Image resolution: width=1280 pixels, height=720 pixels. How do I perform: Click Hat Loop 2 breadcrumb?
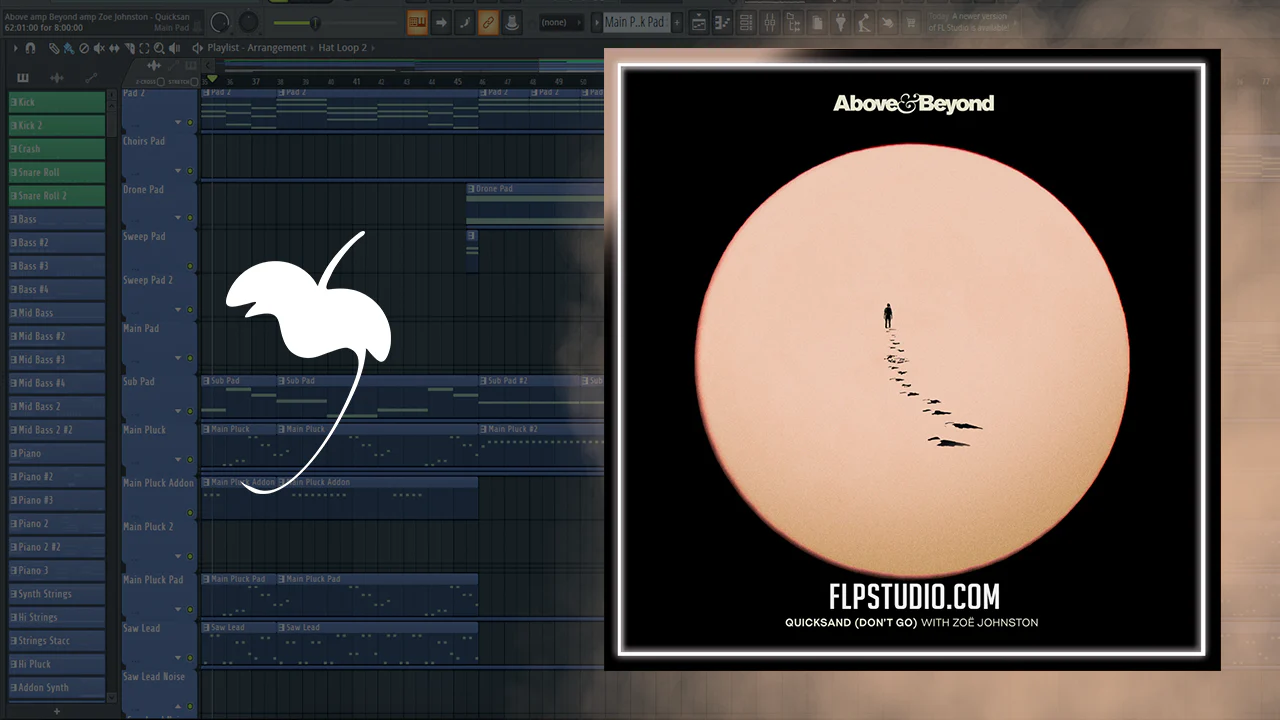343,48
